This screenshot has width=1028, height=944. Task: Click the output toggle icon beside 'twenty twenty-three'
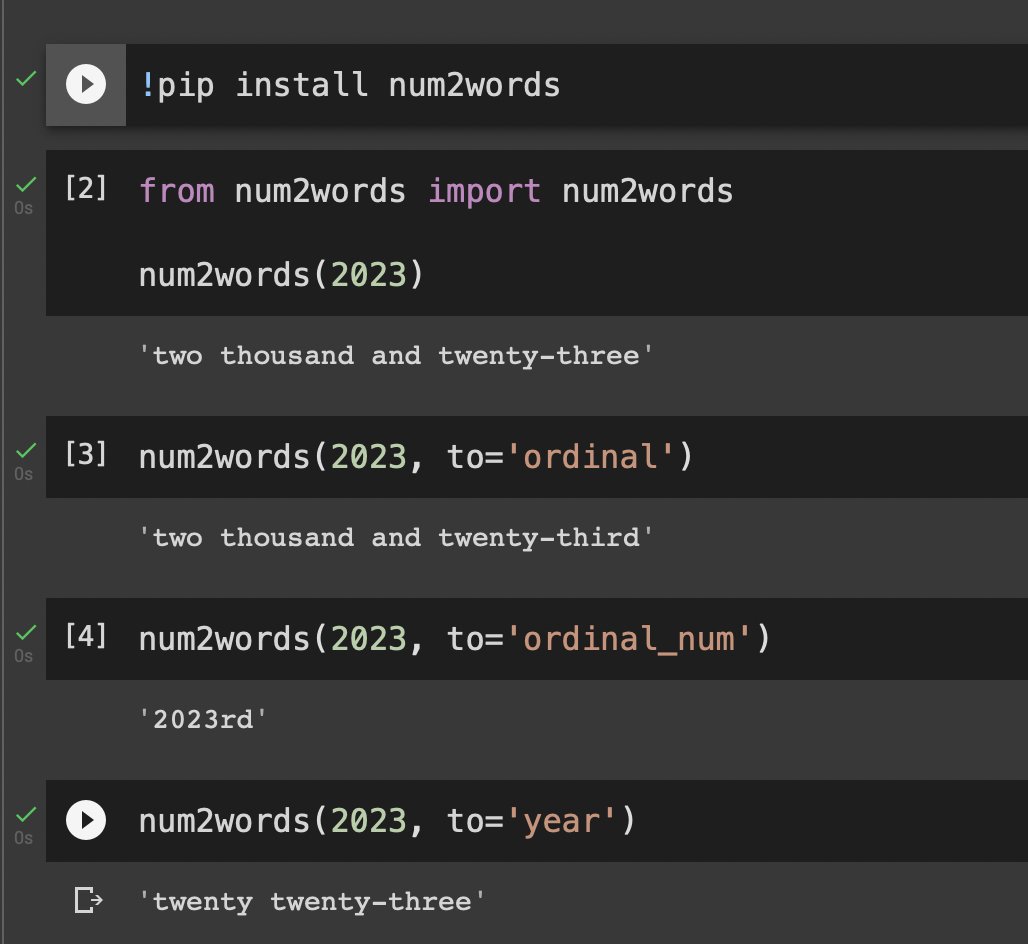[89, 900]
